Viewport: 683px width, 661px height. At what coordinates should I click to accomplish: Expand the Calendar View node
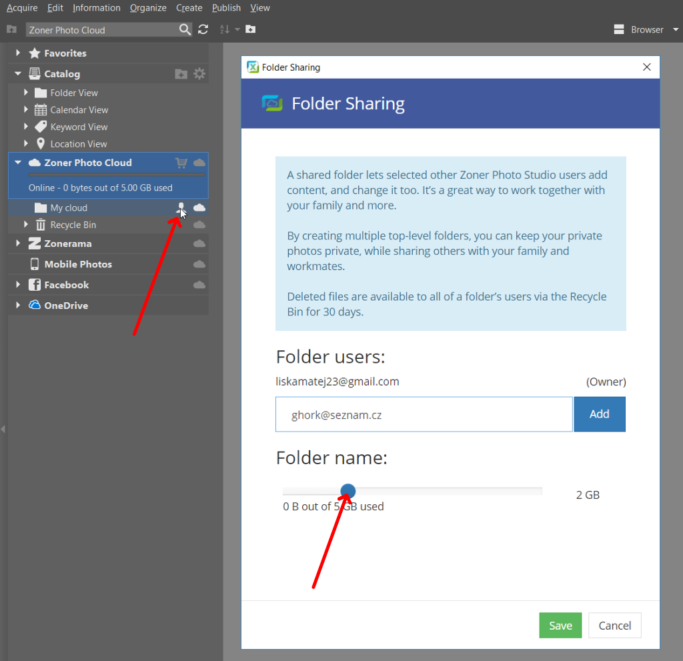pos(26,109)
